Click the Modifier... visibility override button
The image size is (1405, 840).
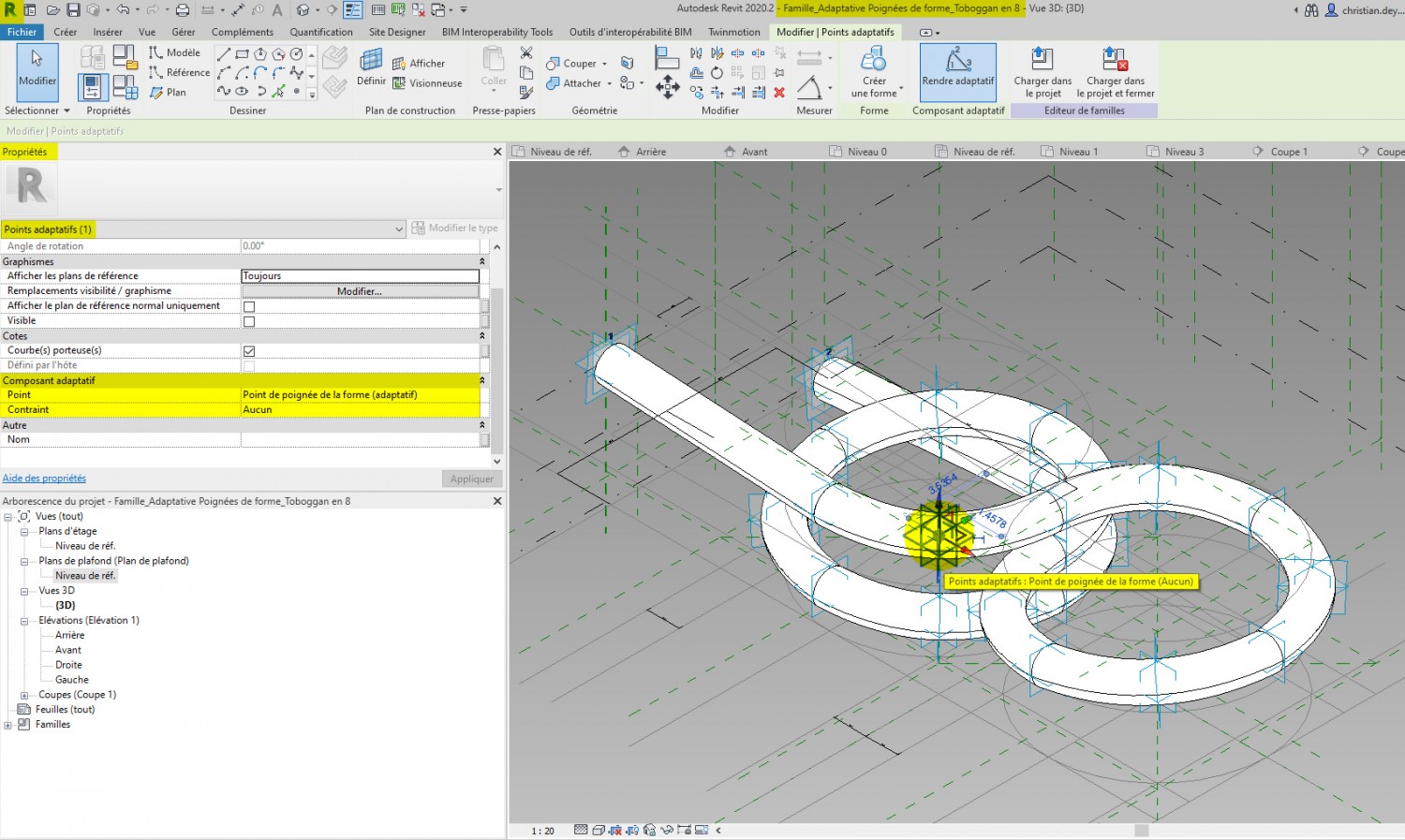[360, 291]
